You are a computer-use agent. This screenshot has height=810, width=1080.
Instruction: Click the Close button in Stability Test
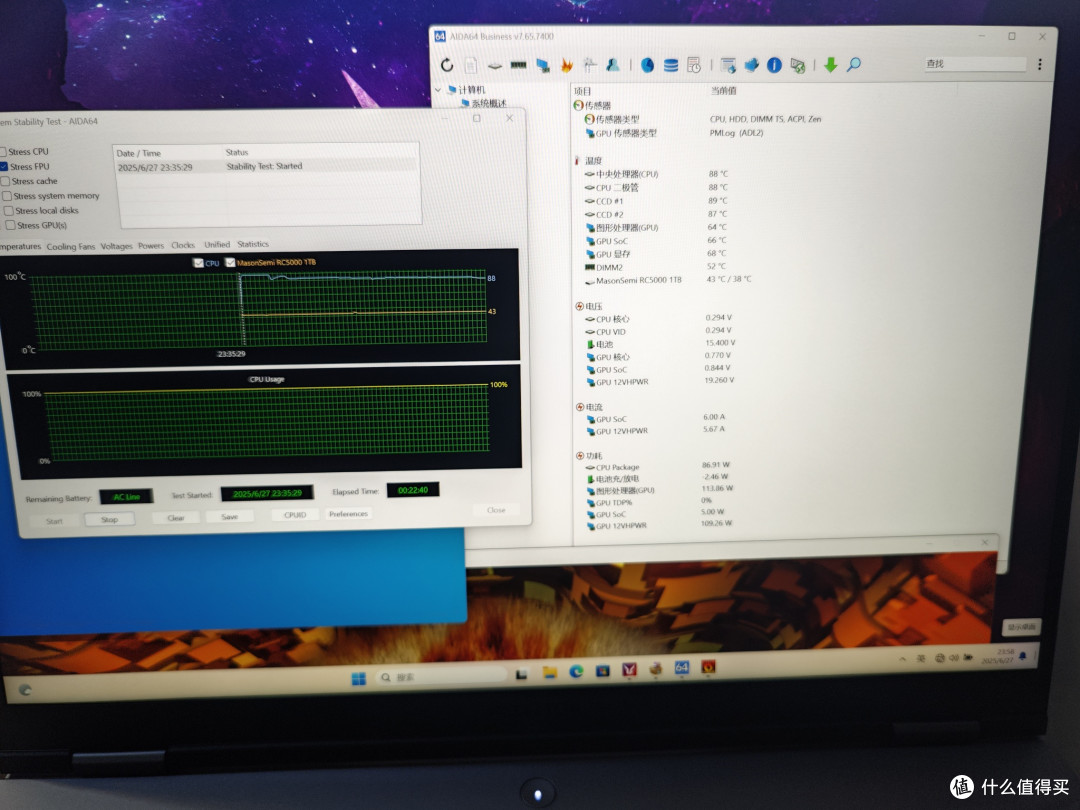[x=496, y=510]
